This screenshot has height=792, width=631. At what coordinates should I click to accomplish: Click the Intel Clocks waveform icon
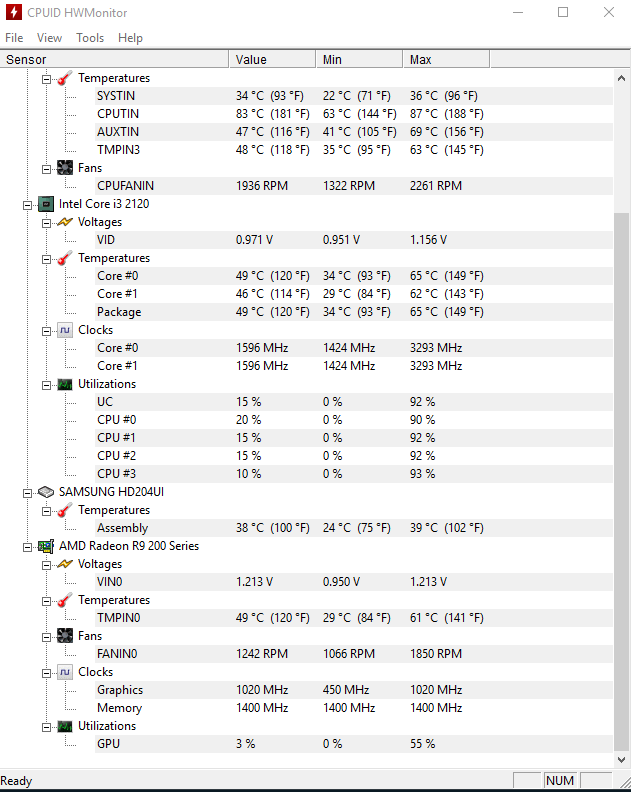pos(65,330)
